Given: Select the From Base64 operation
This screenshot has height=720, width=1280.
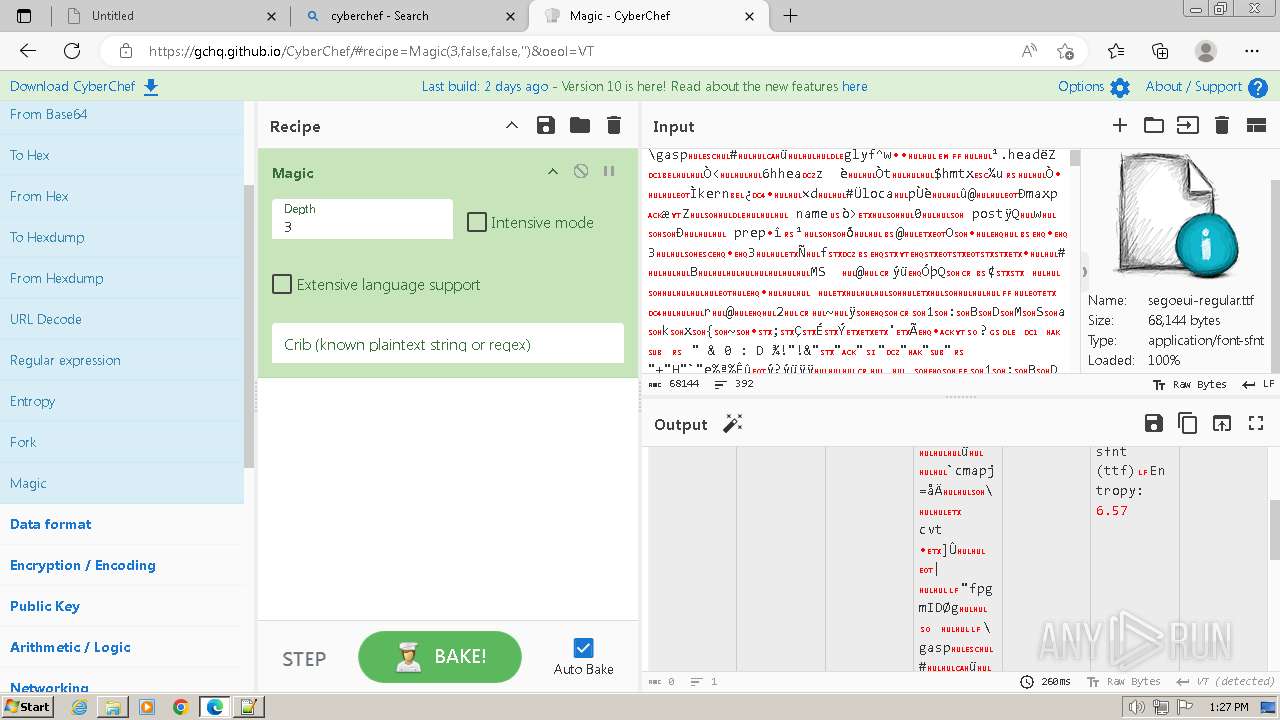Looking at the screenshot, I should click(x=122, y=114).
